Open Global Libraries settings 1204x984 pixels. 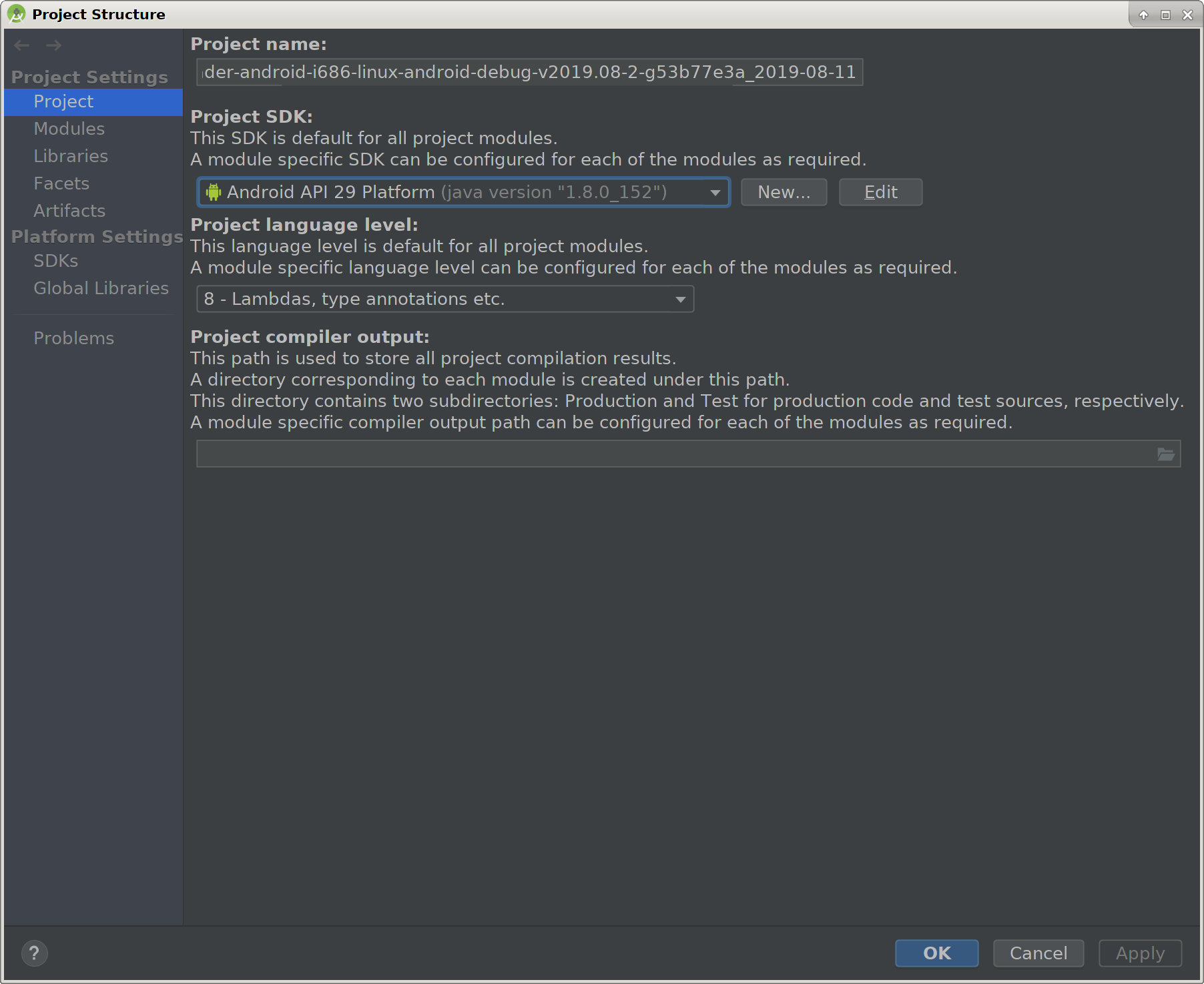click(101, 288)
